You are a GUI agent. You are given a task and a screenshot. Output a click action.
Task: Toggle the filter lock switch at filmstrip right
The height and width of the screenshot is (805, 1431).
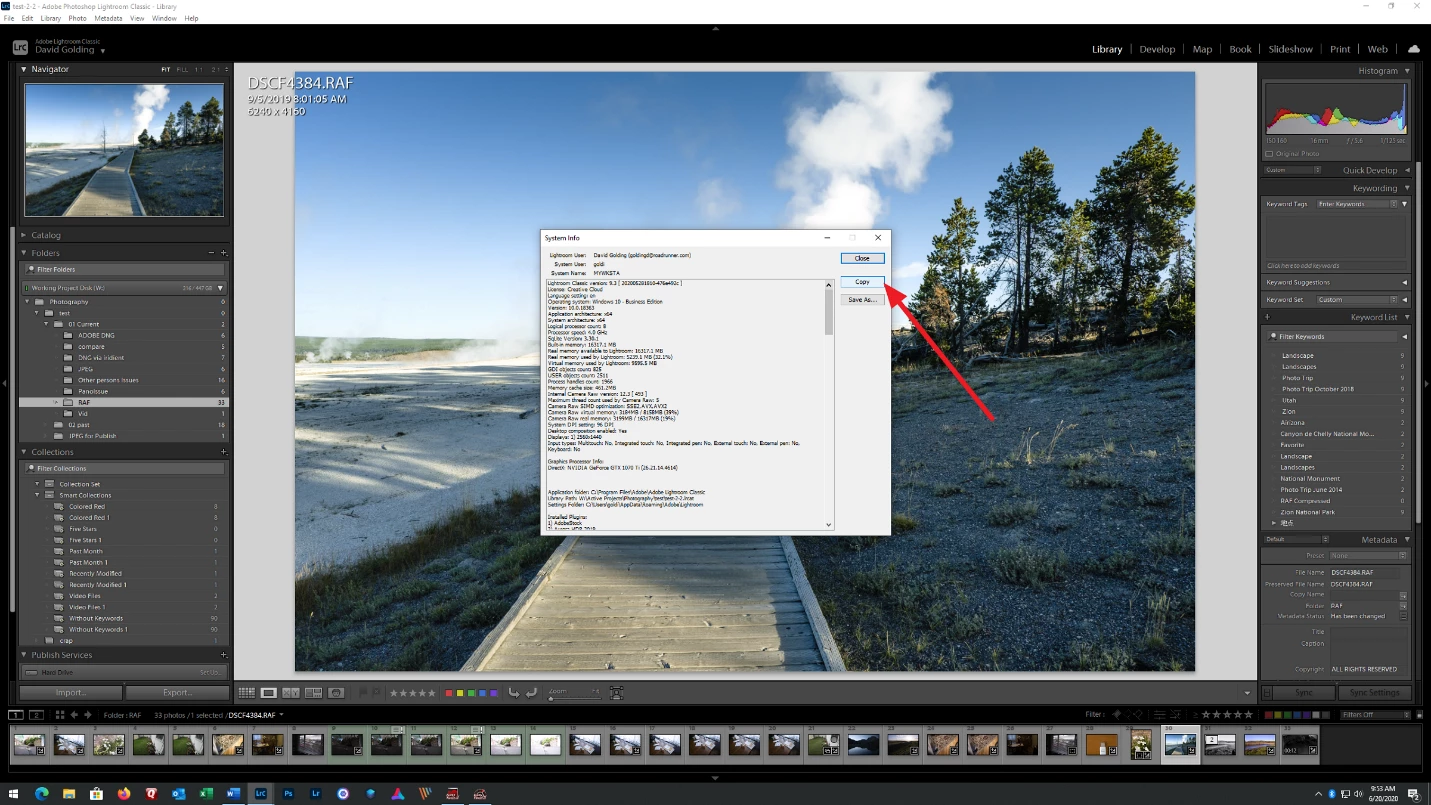(1418, 715)
